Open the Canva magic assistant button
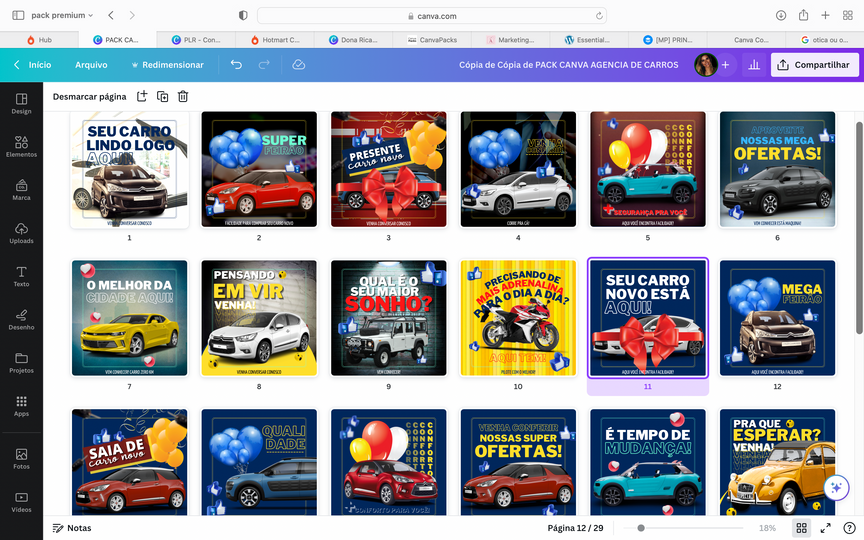The width and height of the screenshot is (864, 540). coord(836,487)
